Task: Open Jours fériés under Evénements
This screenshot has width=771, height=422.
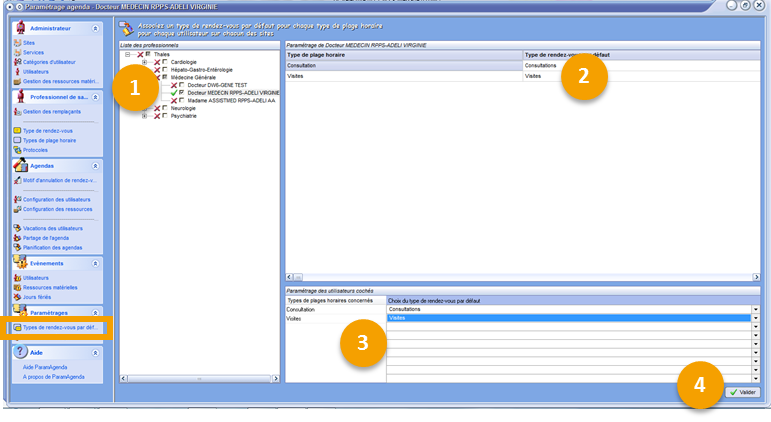Action: pos(37,297)
